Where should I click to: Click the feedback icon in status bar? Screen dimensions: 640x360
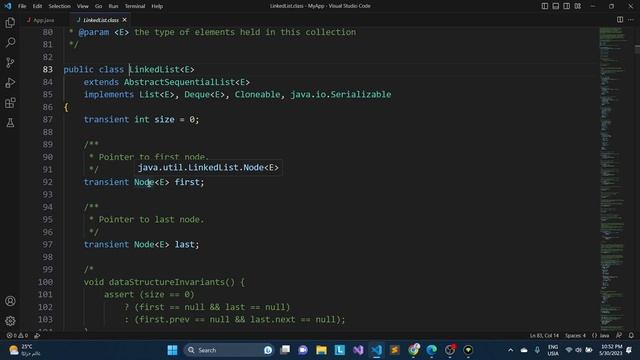pos(619,336)
